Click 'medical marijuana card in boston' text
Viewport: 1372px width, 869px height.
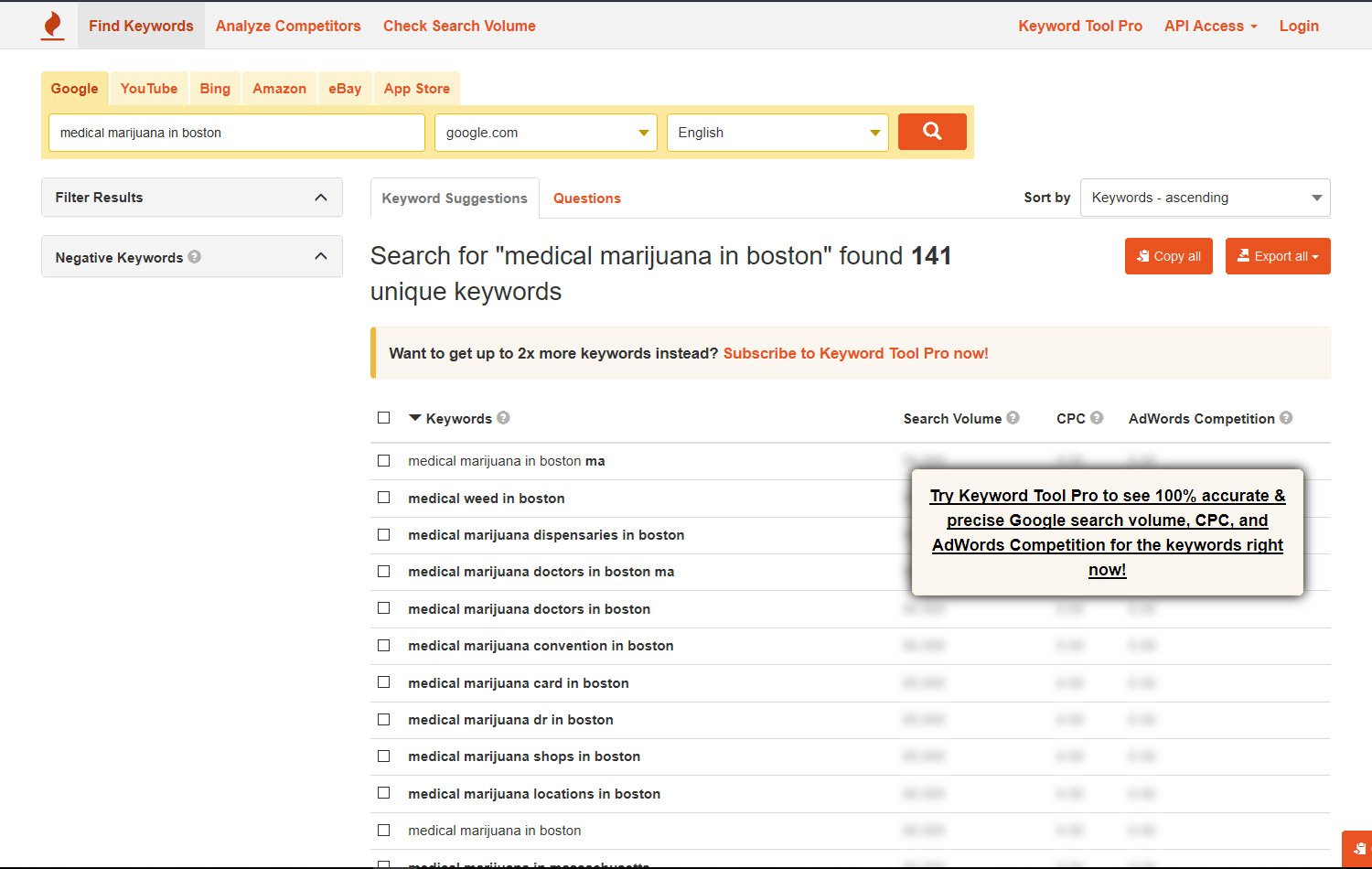click(519, 683)
